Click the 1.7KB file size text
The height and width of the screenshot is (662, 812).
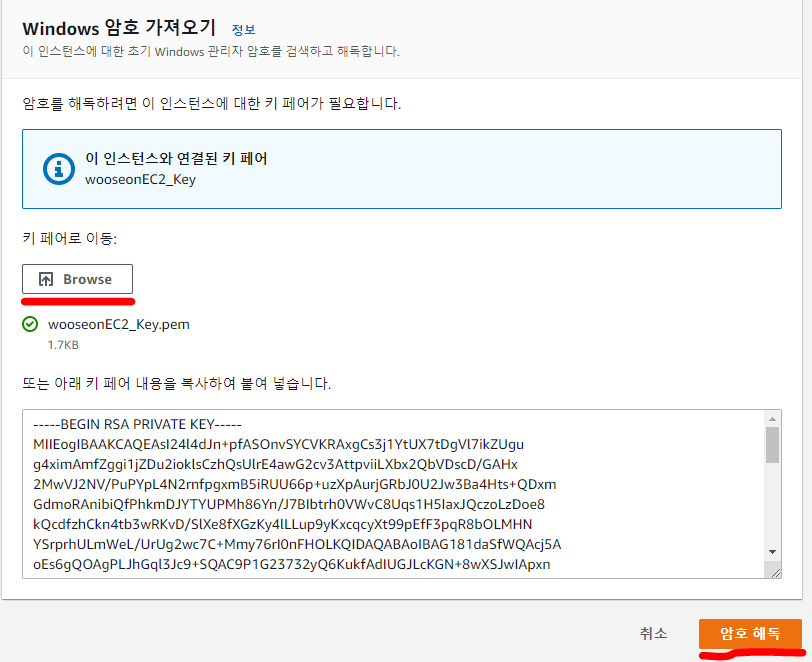coord(63,345)
